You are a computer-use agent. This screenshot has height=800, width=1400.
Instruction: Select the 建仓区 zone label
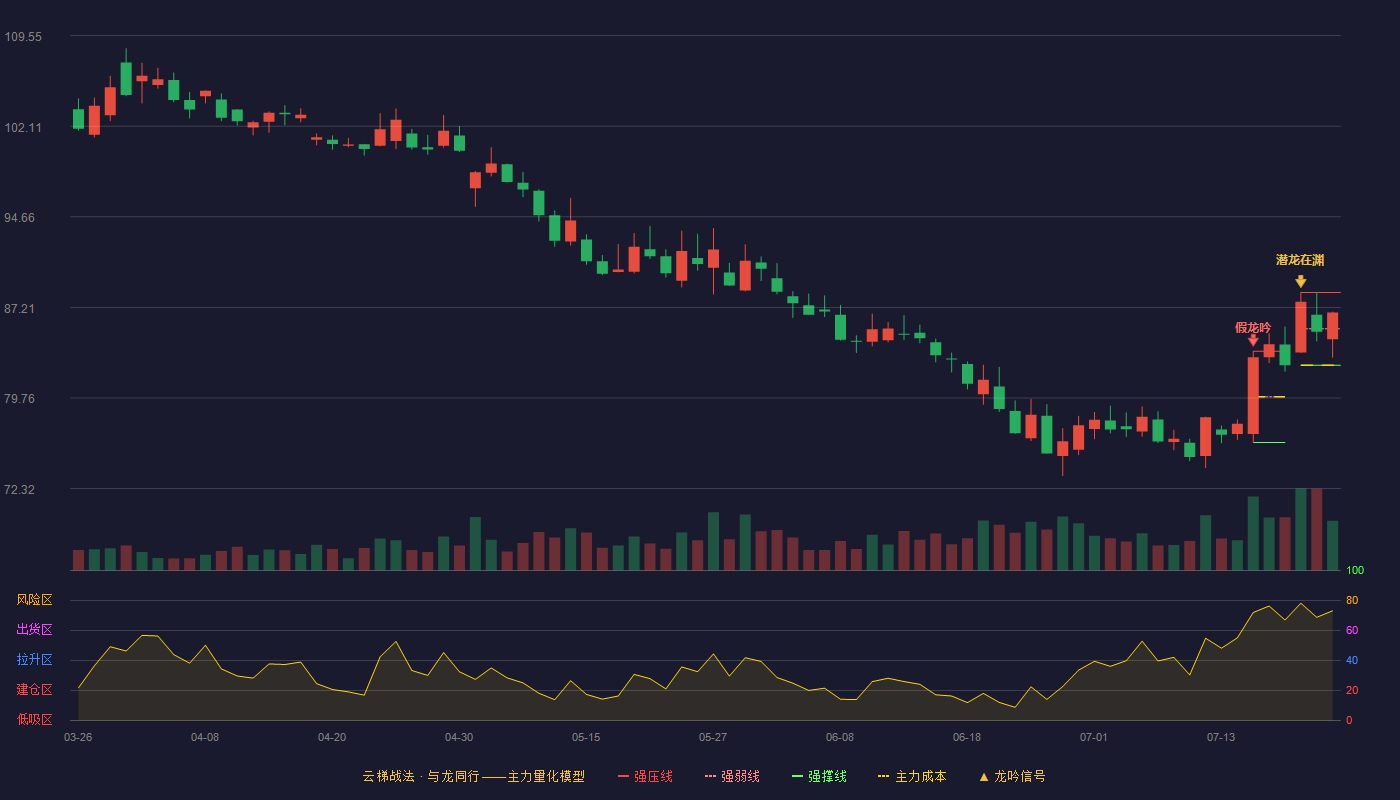tap(34, 690)
